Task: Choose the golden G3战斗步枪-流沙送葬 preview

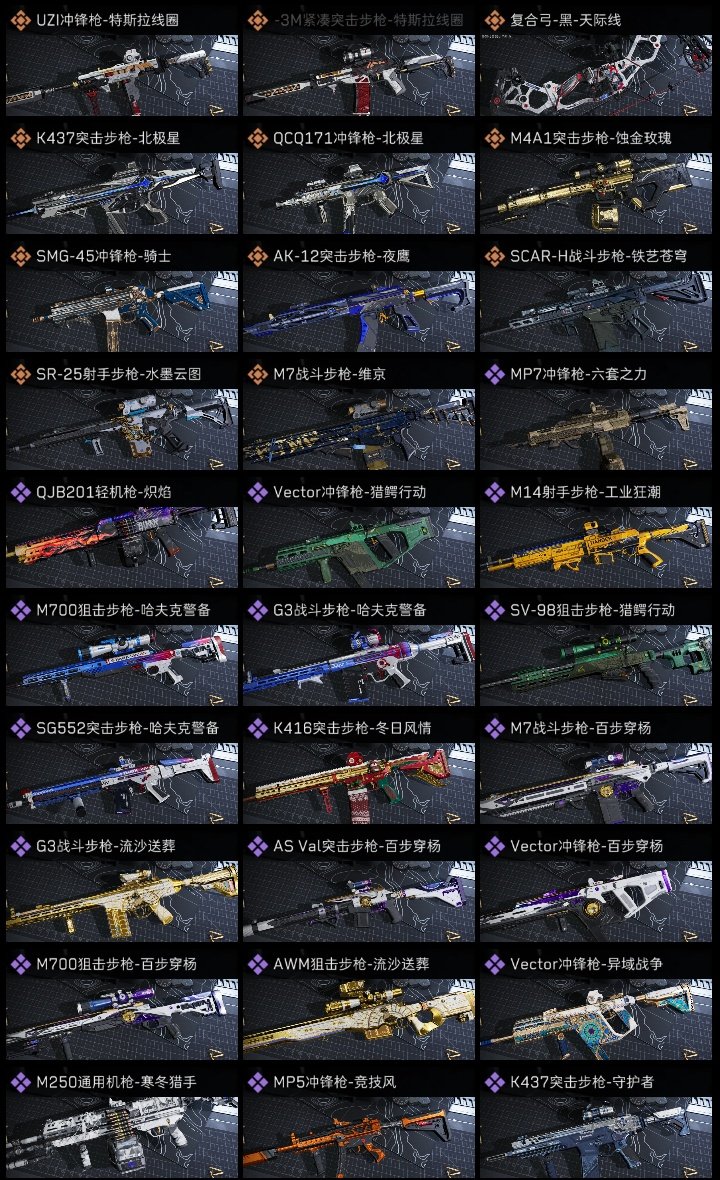Action: tap(122, 902)
